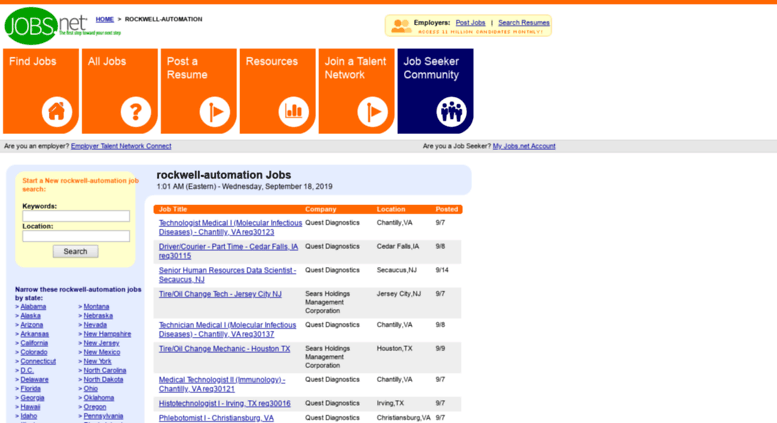Narrow jobs to Nevada
The height and width of the screenshot is (423, 777).
click(95, 325)
